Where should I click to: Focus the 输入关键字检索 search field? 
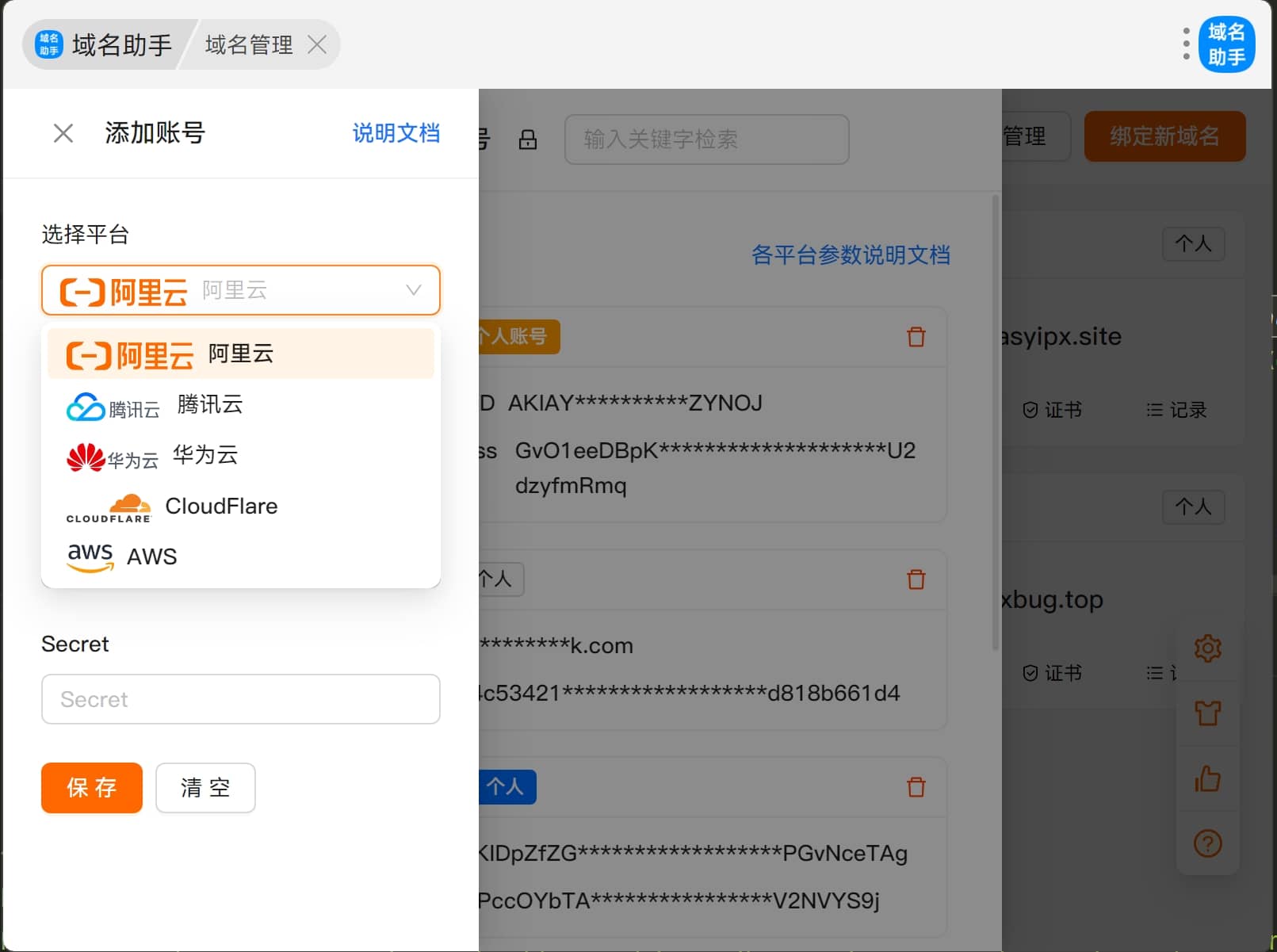pos(706,140)
